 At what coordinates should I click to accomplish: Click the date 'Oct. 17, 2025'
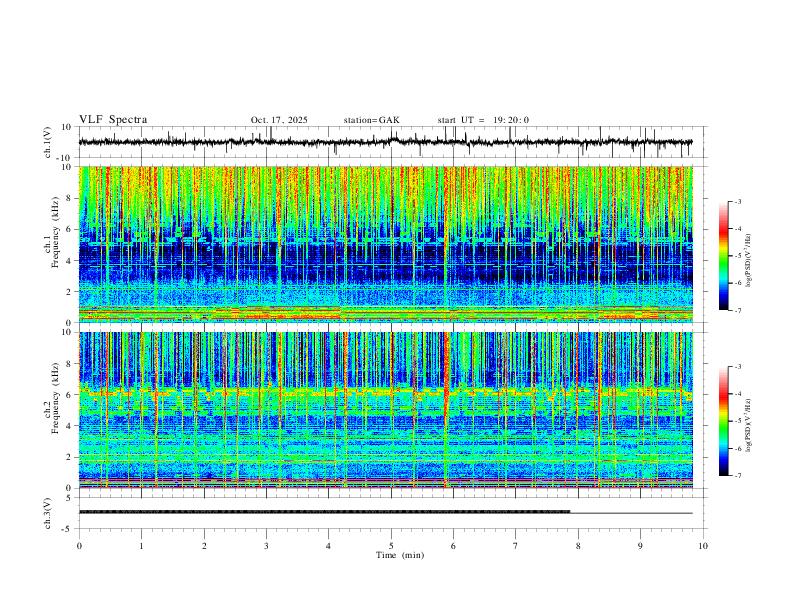pyautogui.click(x=279, y=120)
